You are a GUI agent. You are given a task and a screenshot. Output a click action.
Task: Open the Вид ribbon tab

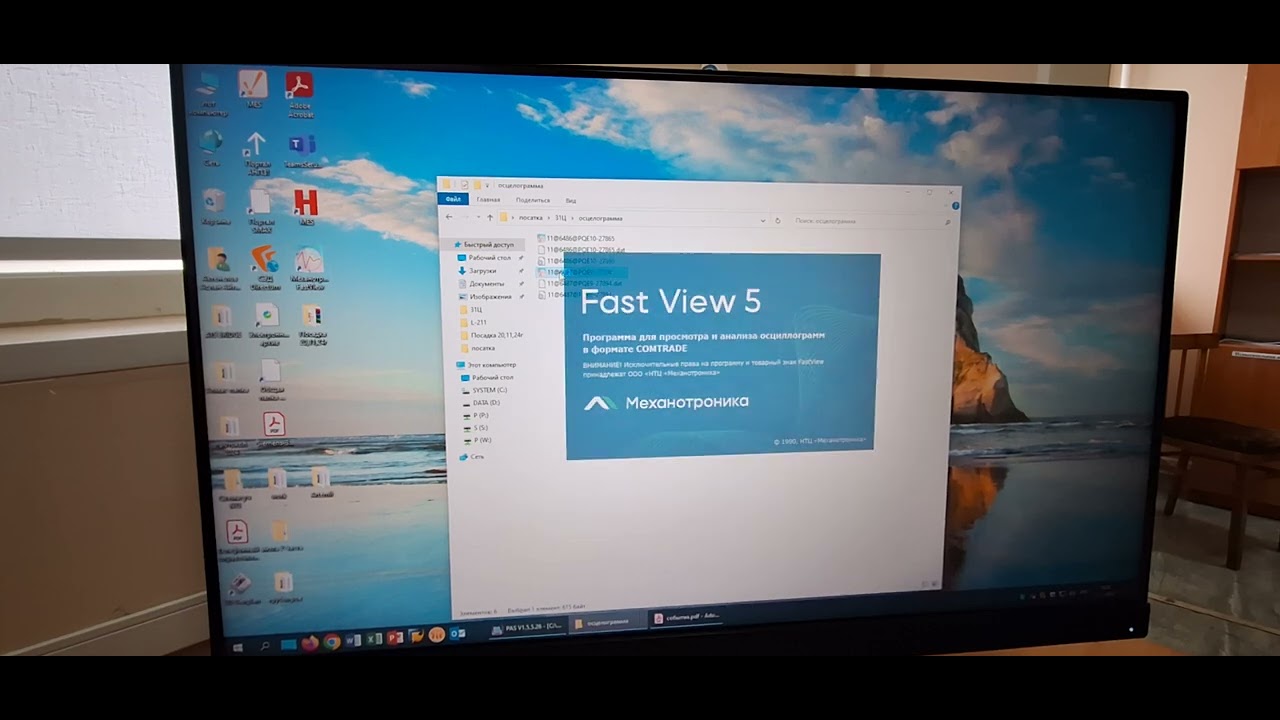(x=570, y=201)
